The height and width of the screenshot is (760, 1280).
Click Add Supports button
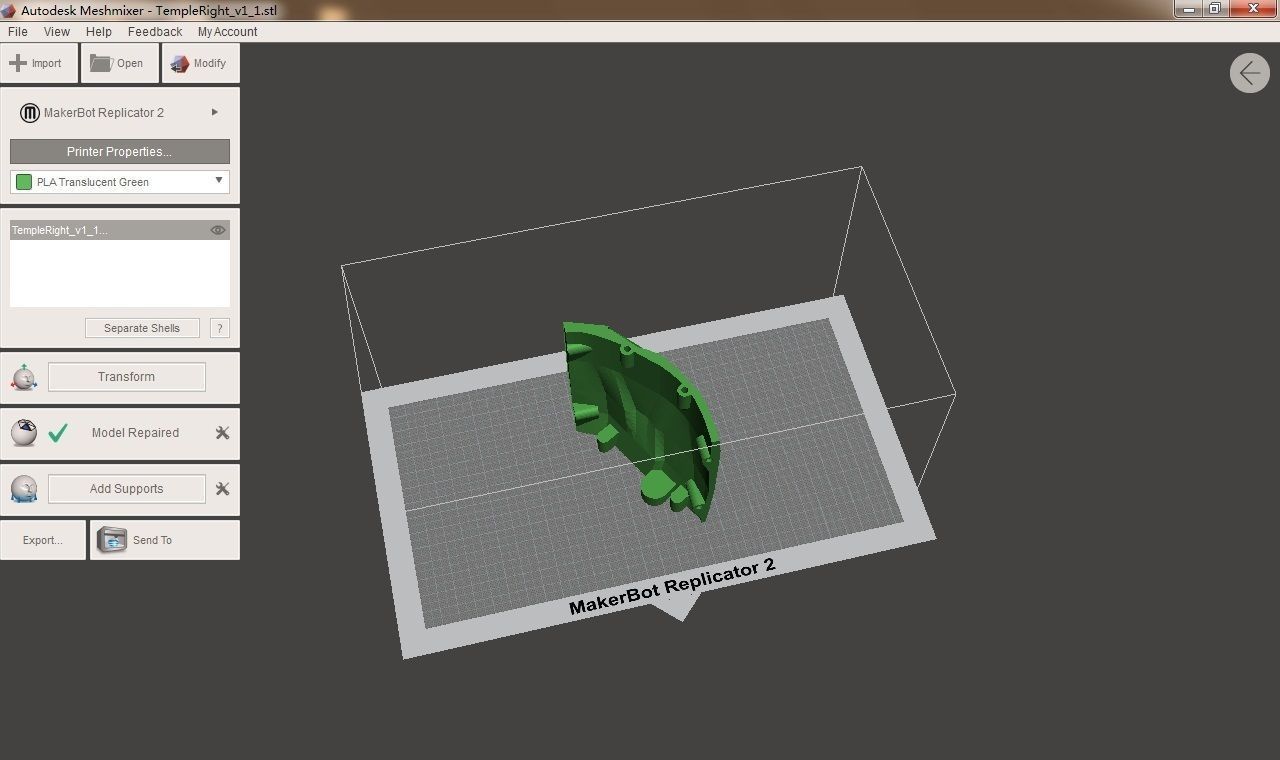(x=127, y=489)
